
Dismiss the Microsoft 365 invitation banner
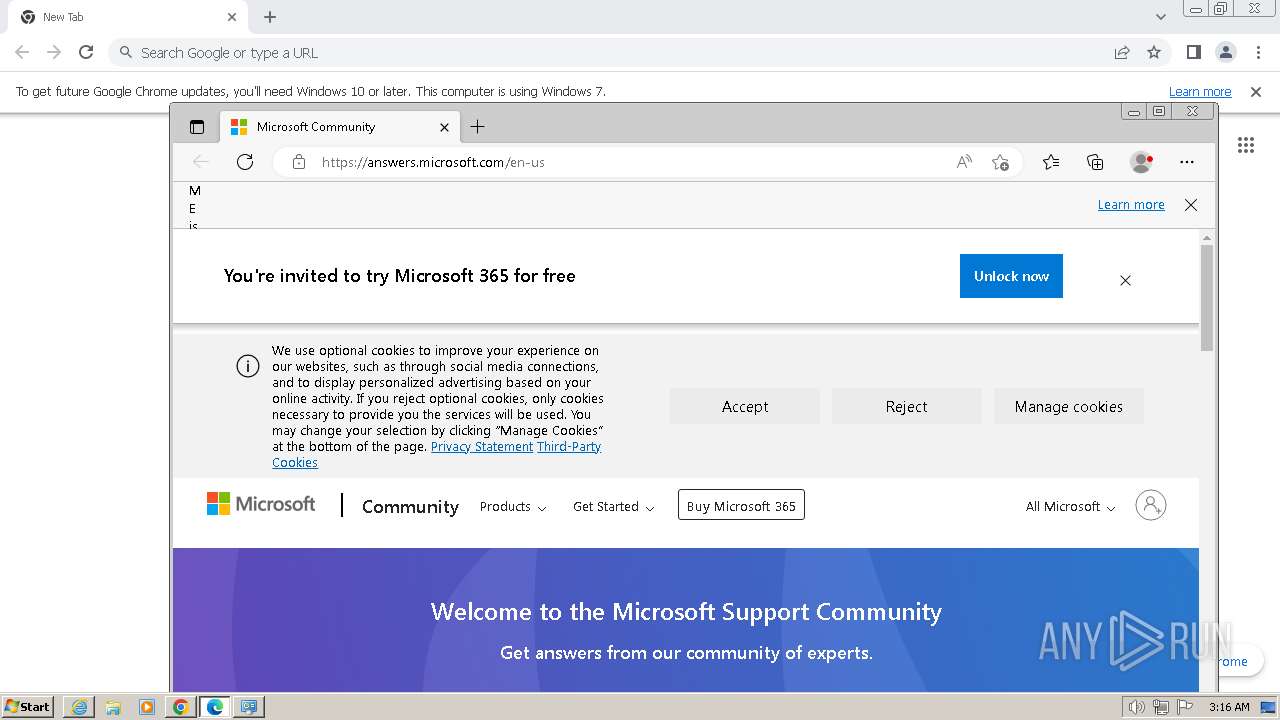[x=1125, y=281]
